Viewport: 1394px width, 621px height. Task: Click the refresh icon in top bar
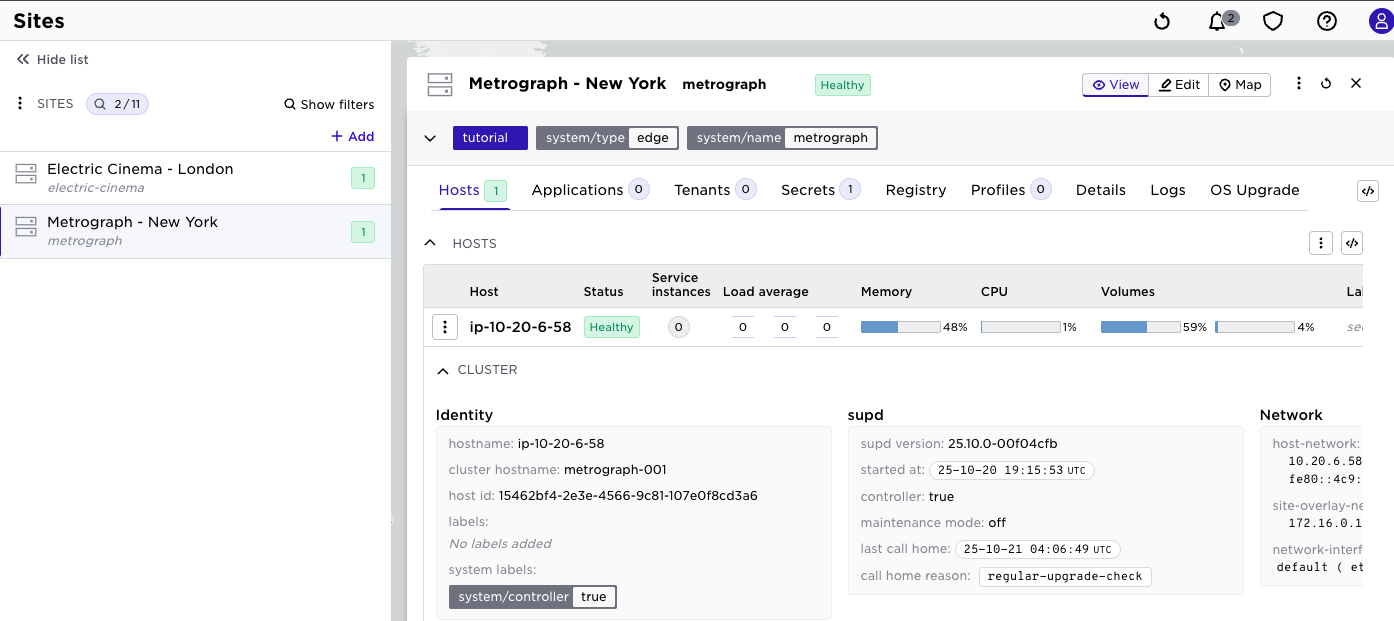click(1162, 21)
